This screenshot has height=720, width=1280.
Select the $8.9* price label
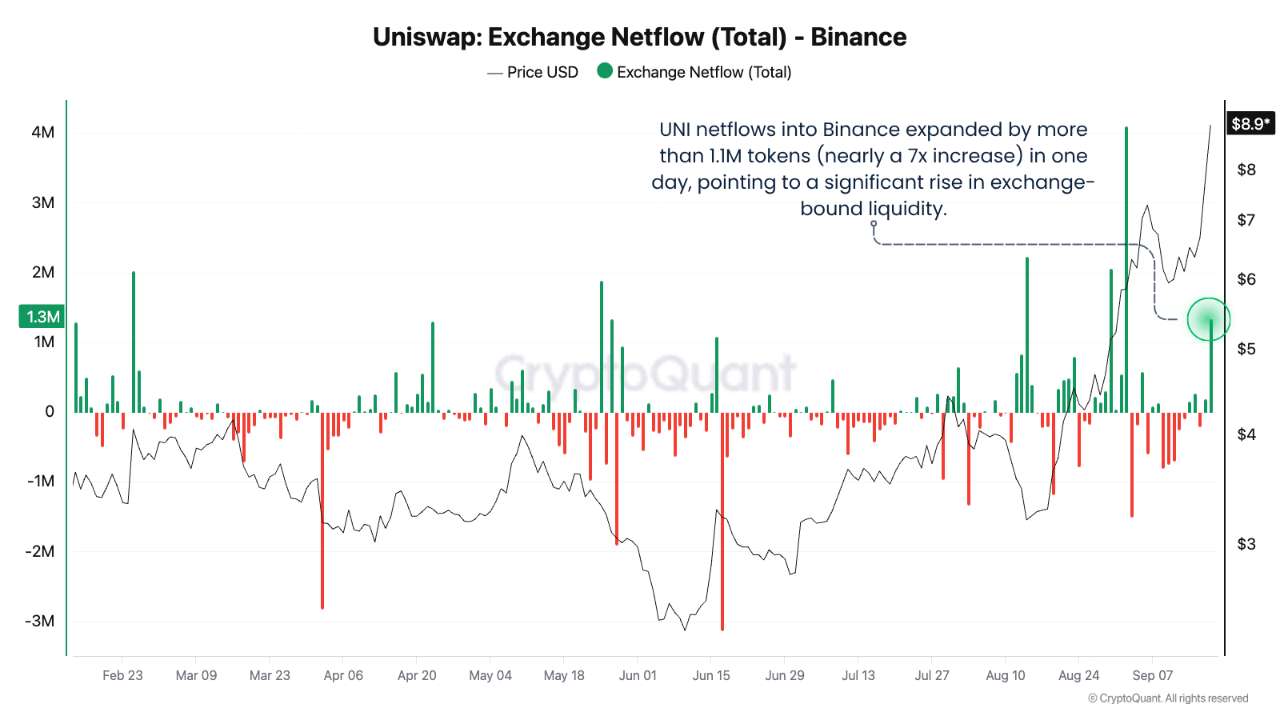(1251, 124)
